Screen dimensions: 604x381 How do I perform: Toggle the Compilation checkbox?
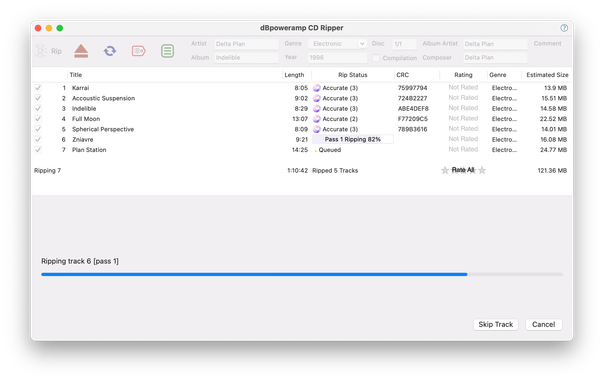pyautogui.click(x=376, y=58)
